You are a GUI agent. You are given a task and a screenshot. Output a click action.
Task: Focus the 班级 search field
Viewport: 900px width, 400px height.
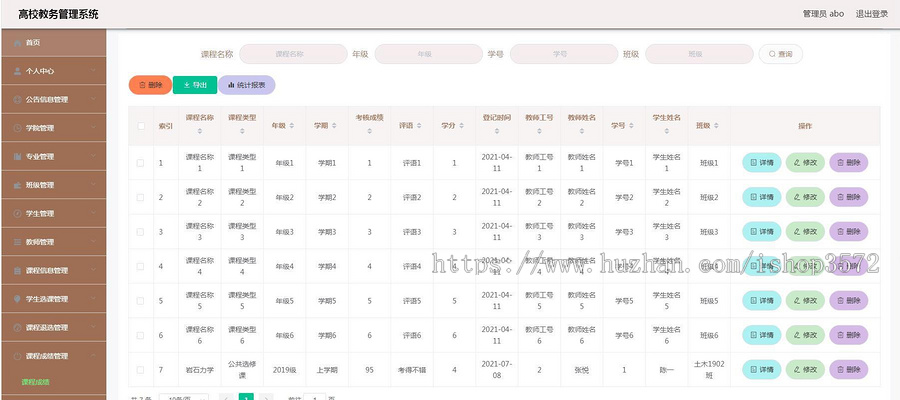699,54
